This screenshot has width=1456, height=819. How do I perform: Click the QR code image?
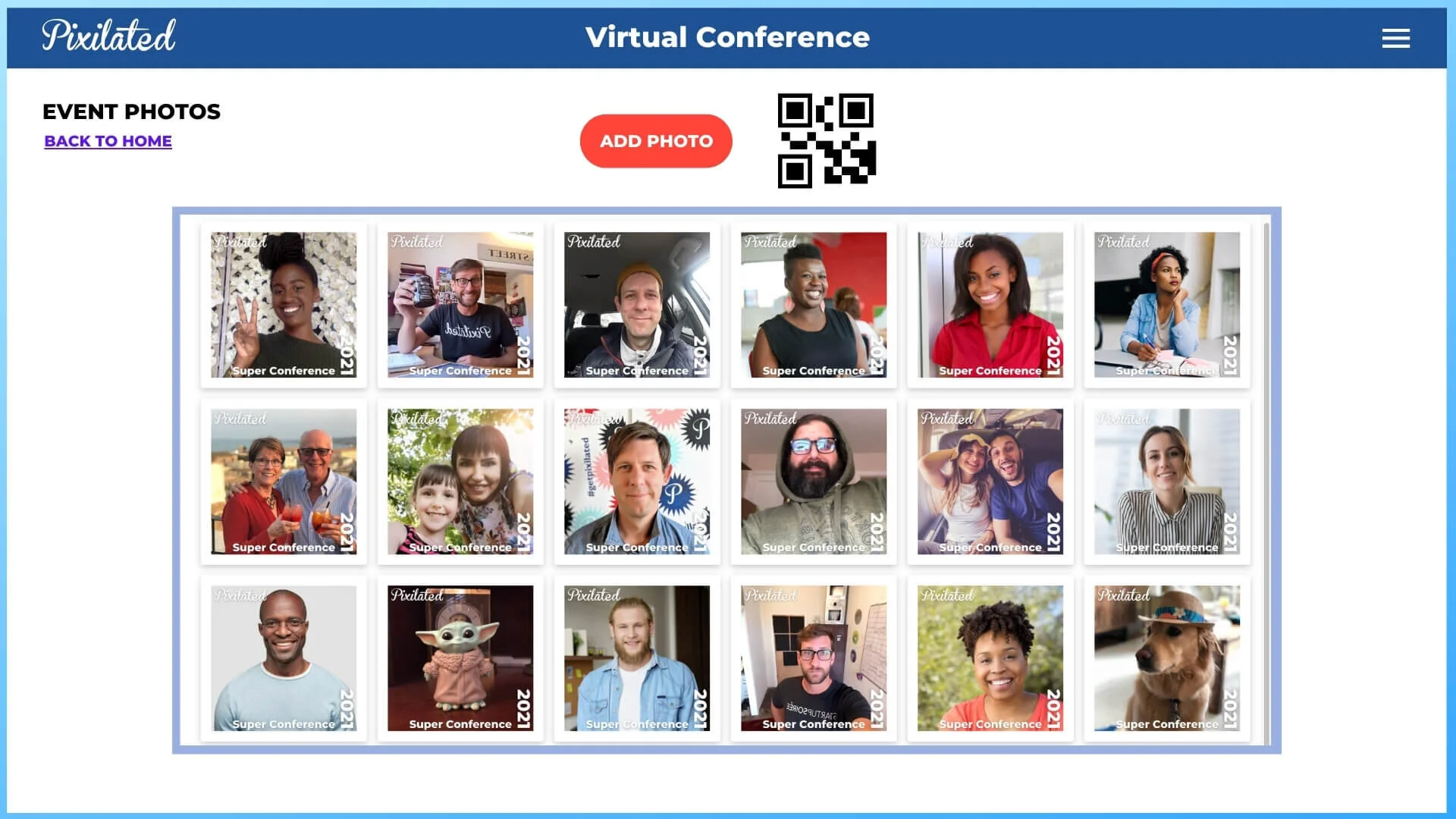tap(827, 140)
